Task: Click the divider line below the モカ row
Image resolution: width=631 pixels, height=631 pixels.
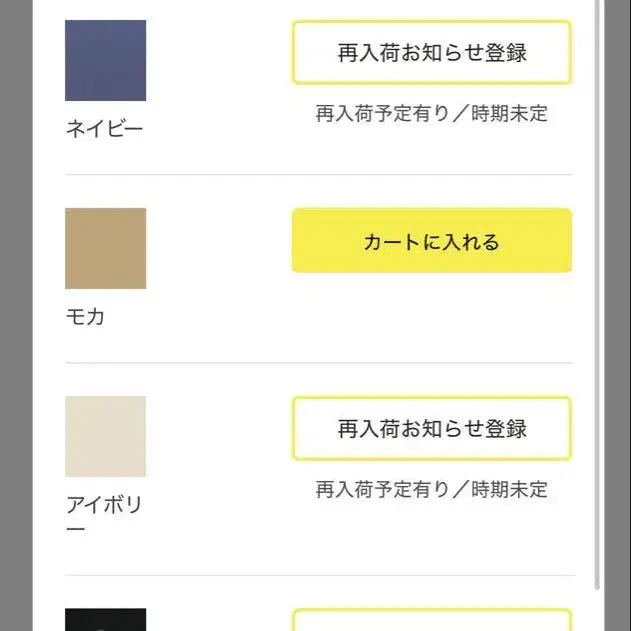Action: pyautogui.click(x=318, y=363)
